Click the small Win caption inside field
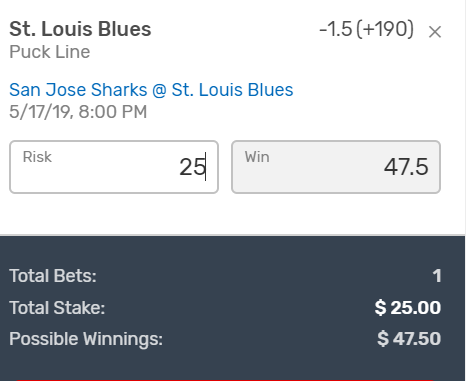Viewport: 466px width, 381px height. [257, 157]
